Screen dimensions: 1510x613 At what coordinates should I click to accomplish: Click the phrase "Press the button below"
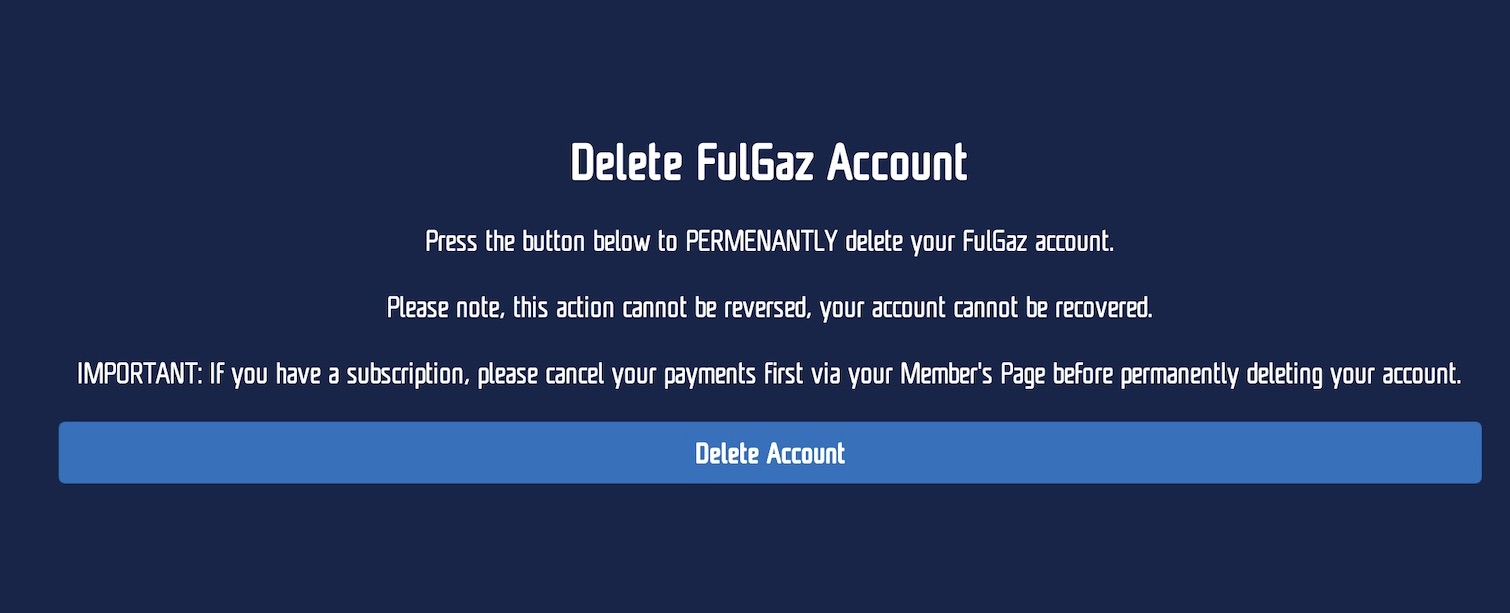coord(525,242)
